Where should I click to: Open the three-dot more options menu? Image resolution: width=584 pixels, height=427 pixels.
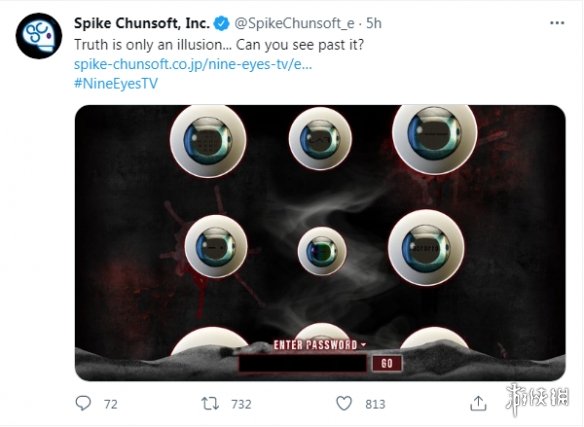point(557,23)
